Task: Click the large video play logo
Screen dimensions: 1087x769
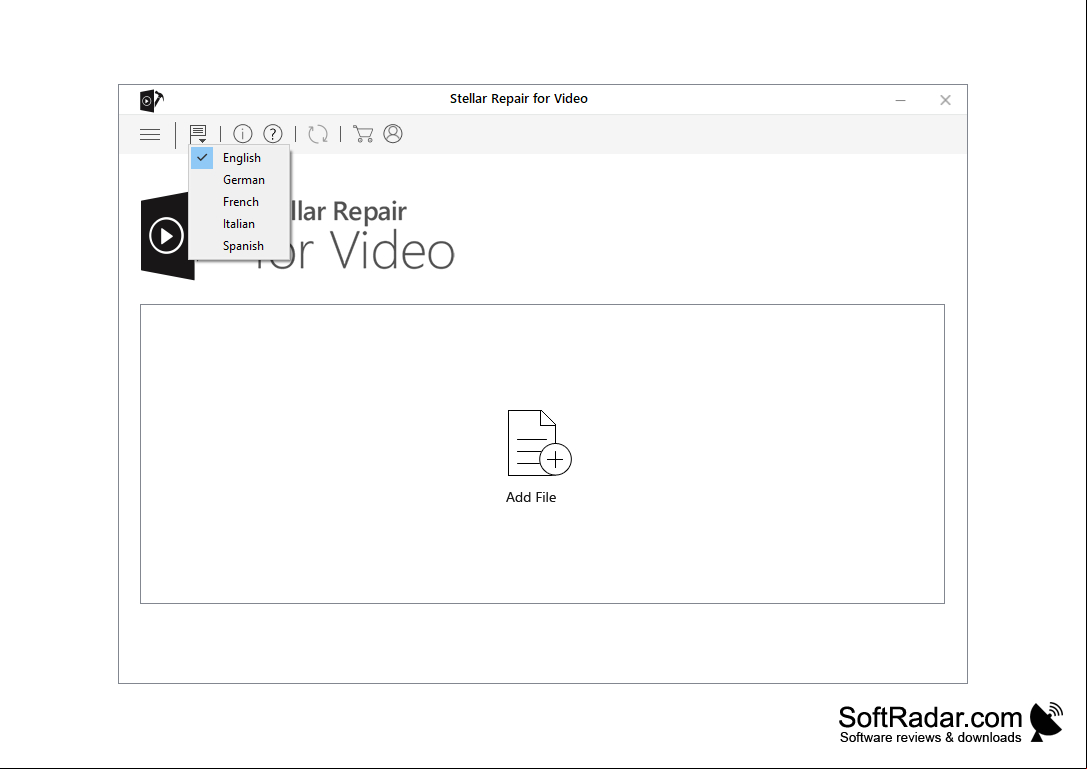Action: click(165, 236)
